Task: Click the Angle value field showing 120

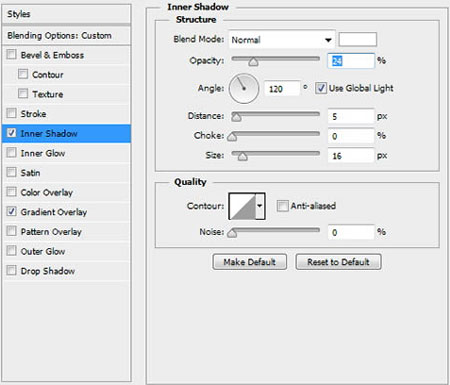Action: point(282,89)
